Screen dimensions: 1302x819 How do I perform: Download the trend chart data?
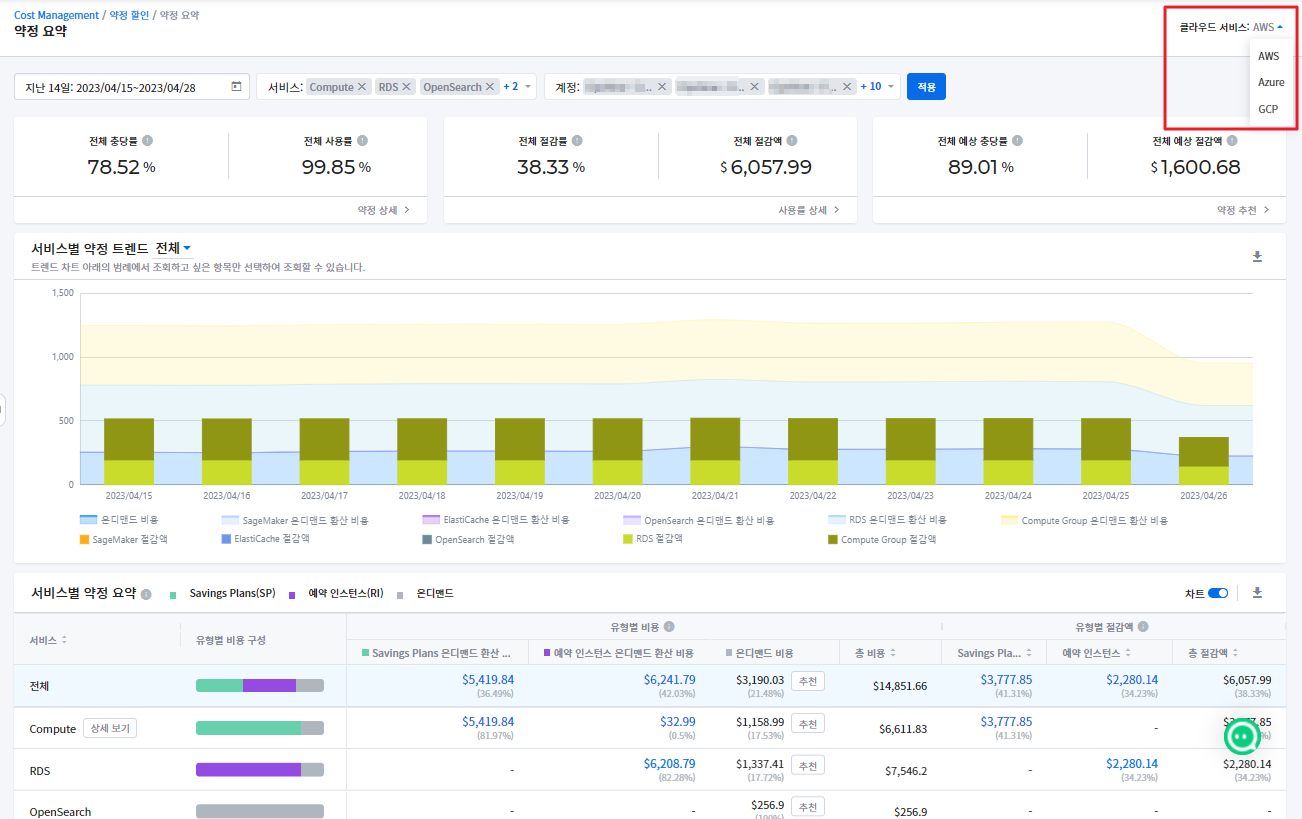[1257, 257]
